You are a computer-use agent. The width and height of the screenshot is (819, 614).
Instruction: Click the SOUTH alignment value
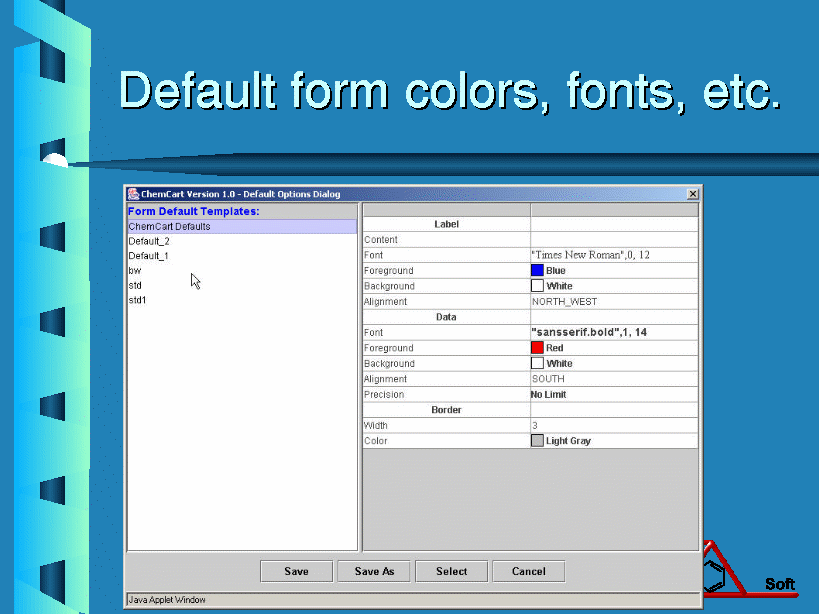pyautogui.click(x=548, y=379)
